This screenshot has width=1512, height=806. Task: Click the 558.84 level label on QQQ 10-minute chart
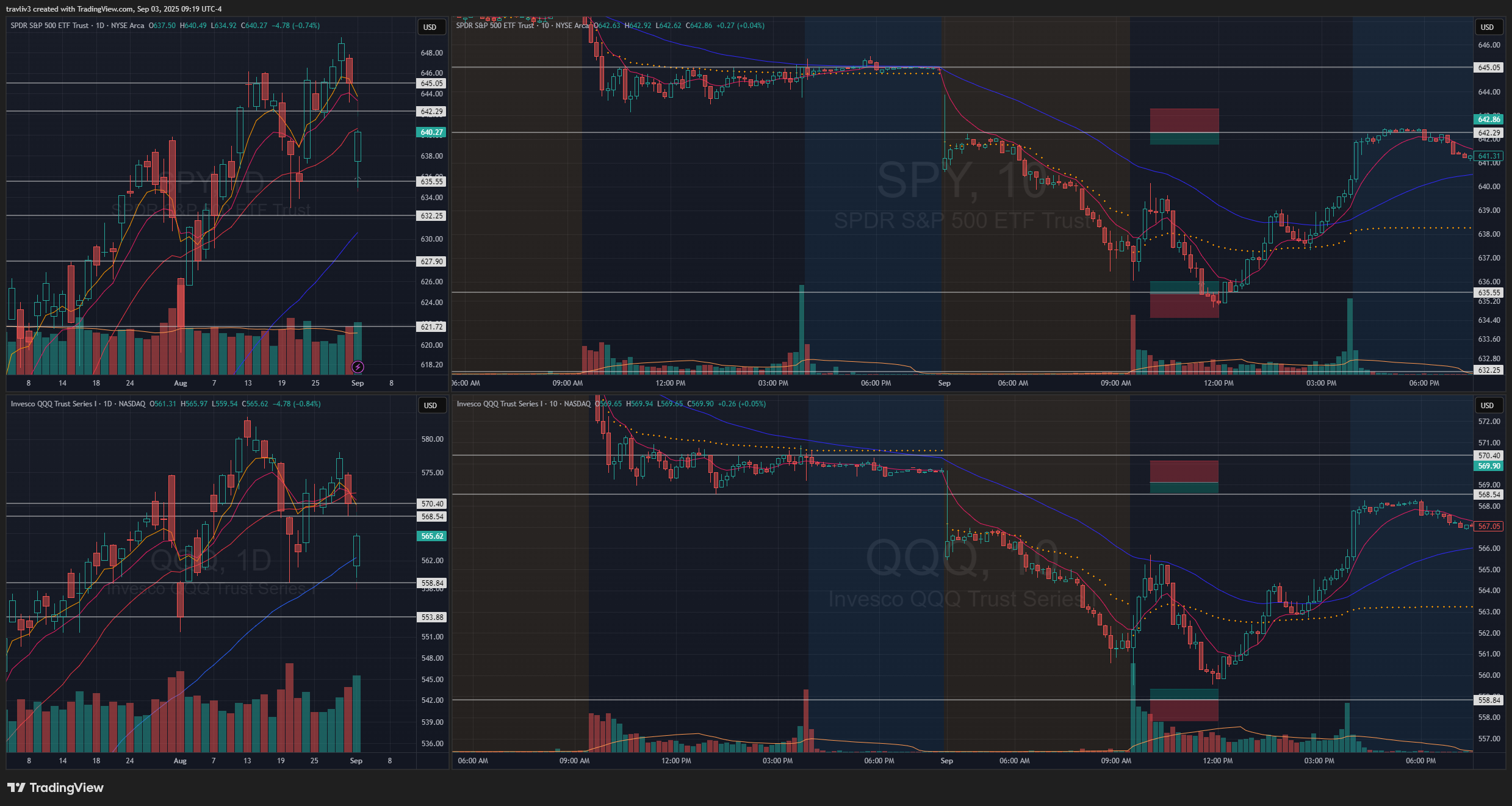(1489, 700)
